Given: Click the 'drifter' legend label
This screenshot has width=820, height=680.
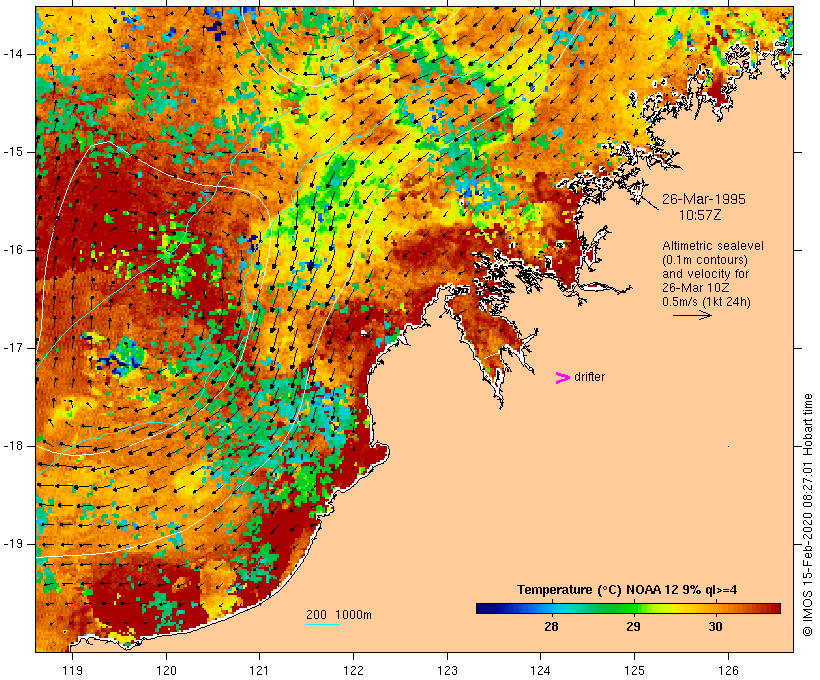Looking at the screenshot, I should pos(589,377).
